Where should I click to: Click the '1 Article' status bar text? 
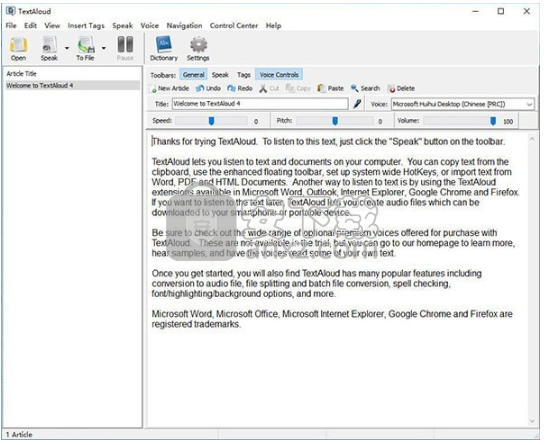point(19,435)
